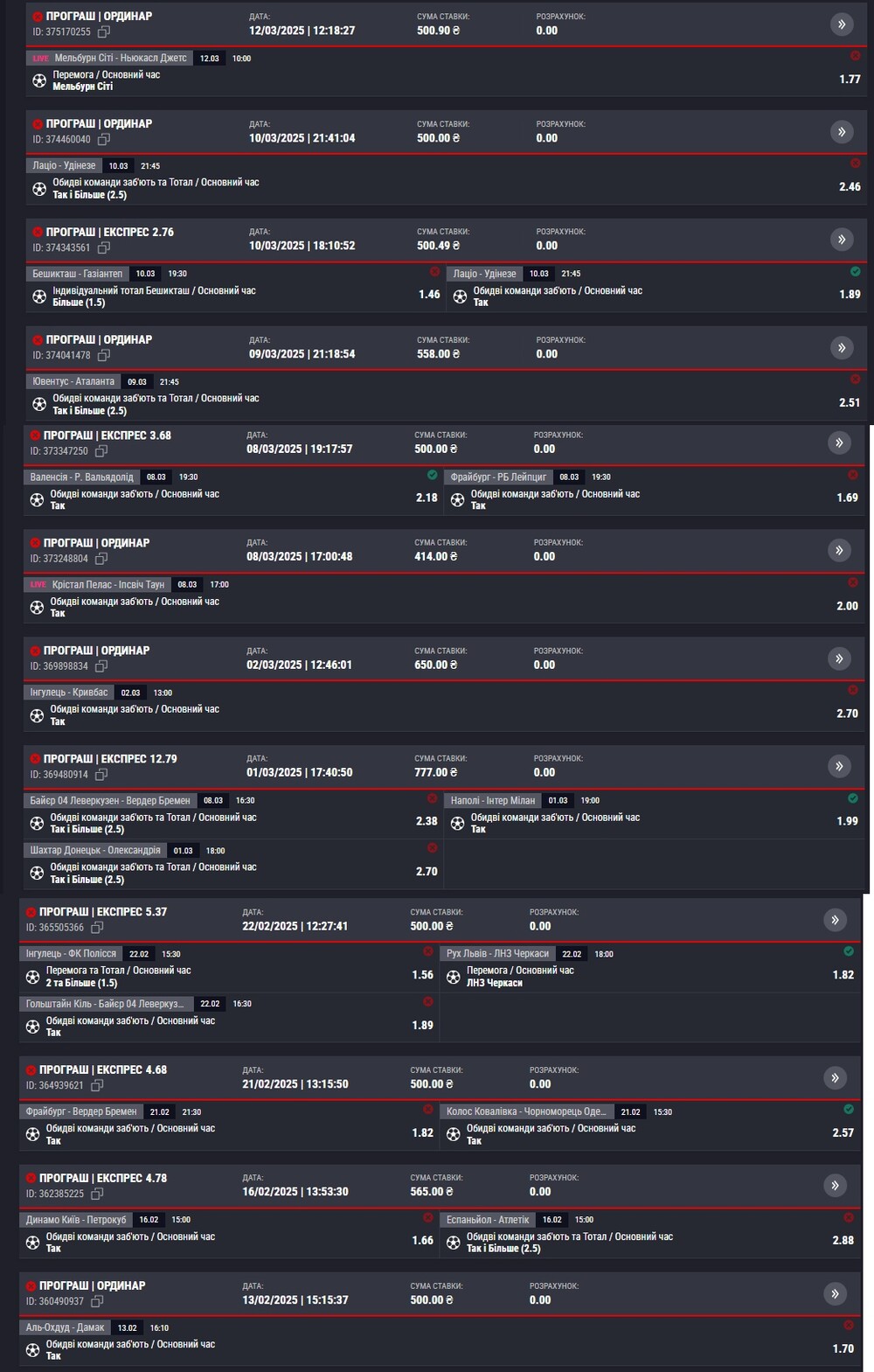The height and width of the screenshot is (1372, 874).
Task: Expand the Експрес 12.79 bet arrow
Action: tap(839, 766)
